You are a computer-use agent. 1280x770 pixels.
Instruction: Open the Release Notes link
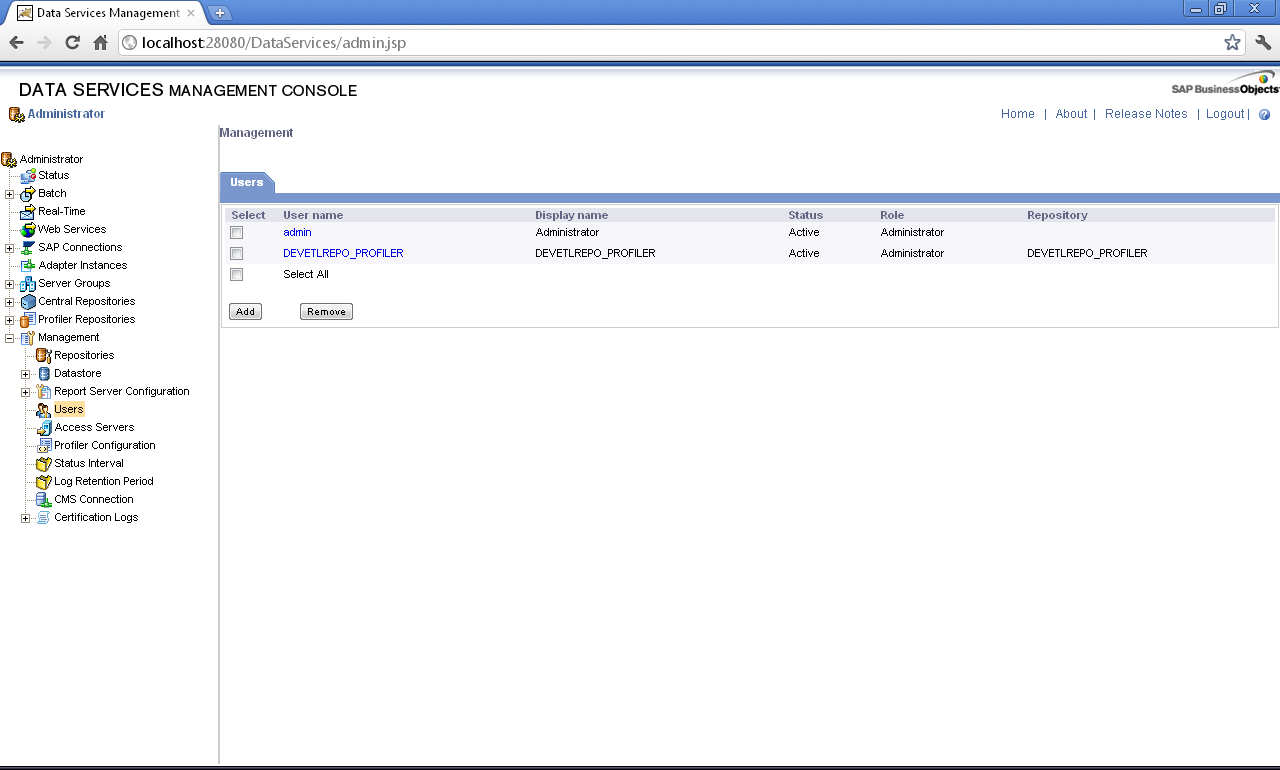(x=1146, y=114)
